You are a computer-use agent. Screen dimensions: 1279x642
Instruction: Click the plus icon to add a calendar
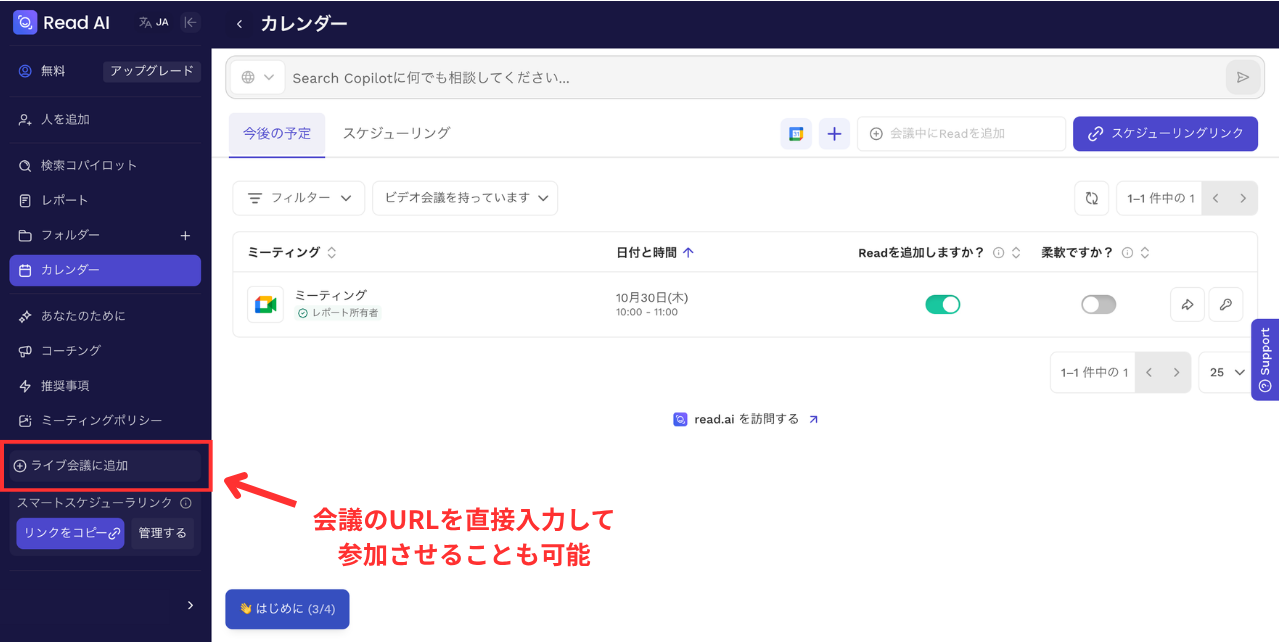click(x=833, y=133)
